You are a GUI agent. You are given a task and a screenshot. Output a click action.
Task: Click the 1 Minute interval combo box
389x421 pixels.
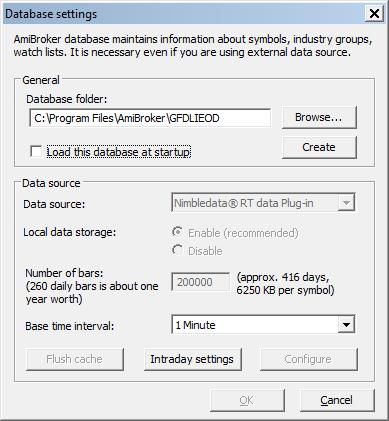(x=263, y=324)
